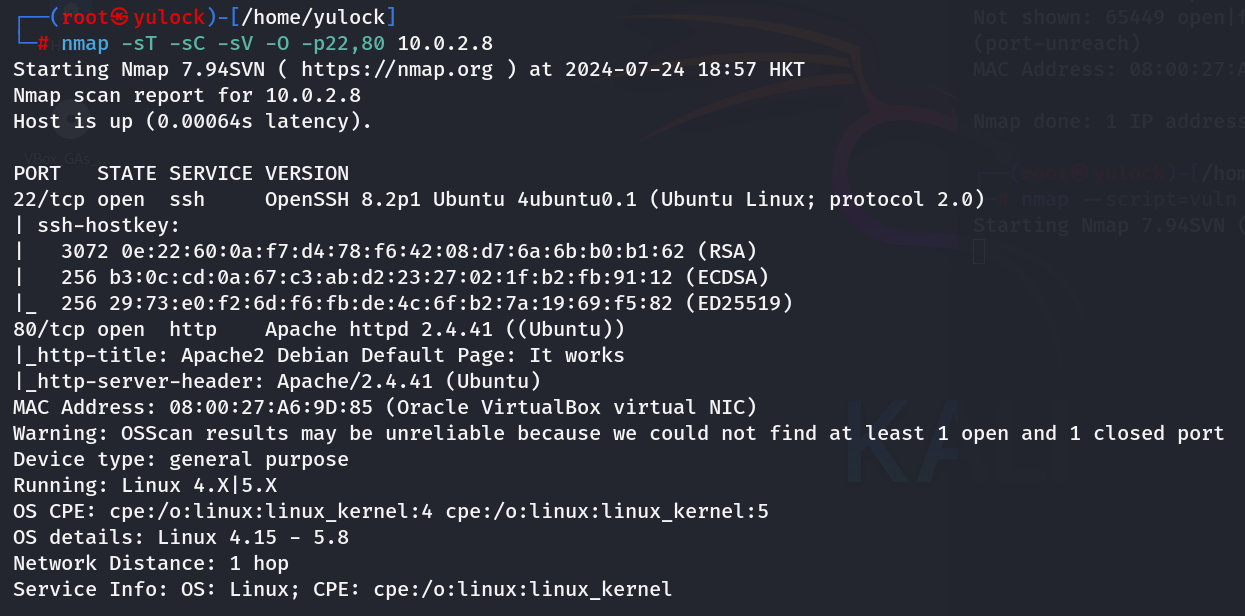The image size is (1245, 616).
Task: Click the hollow cursor block in the right pane
Action: 980,251
